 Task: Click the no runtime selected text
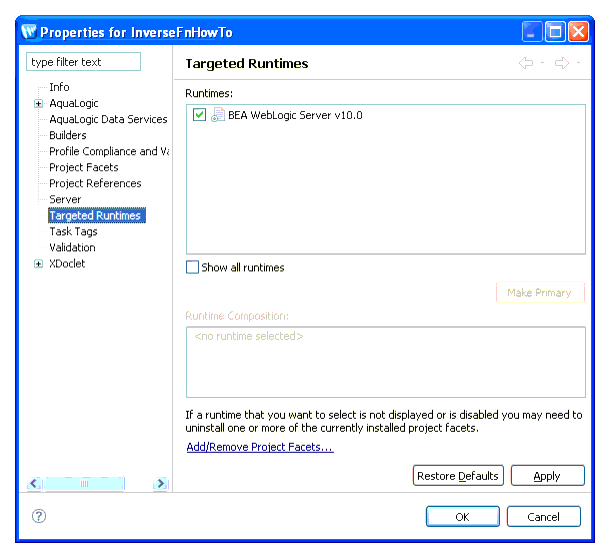coord(249,336)
